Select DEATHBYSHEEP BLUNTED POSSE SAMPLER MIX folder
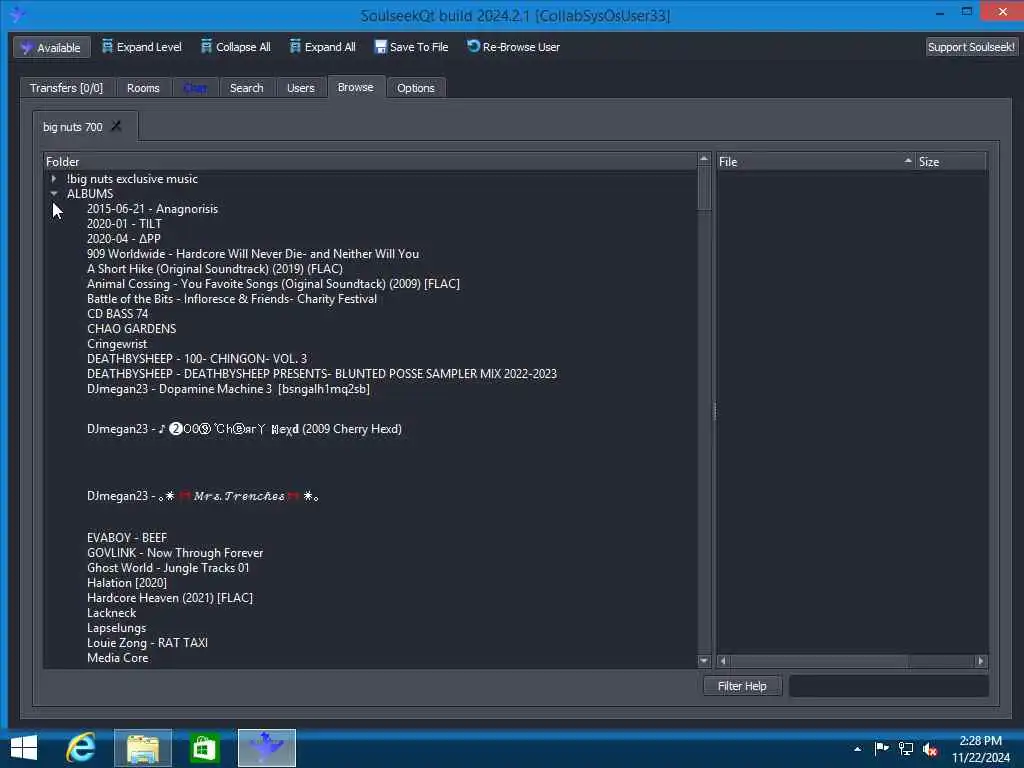The image size is (1024, 768). coord(322,374)
